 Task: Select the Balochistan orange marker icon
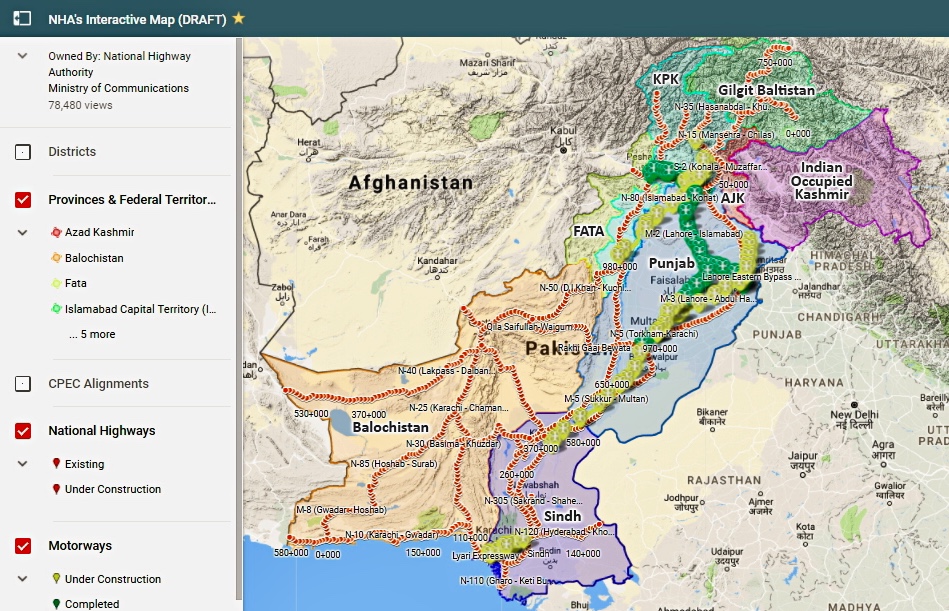coord(56,258)
